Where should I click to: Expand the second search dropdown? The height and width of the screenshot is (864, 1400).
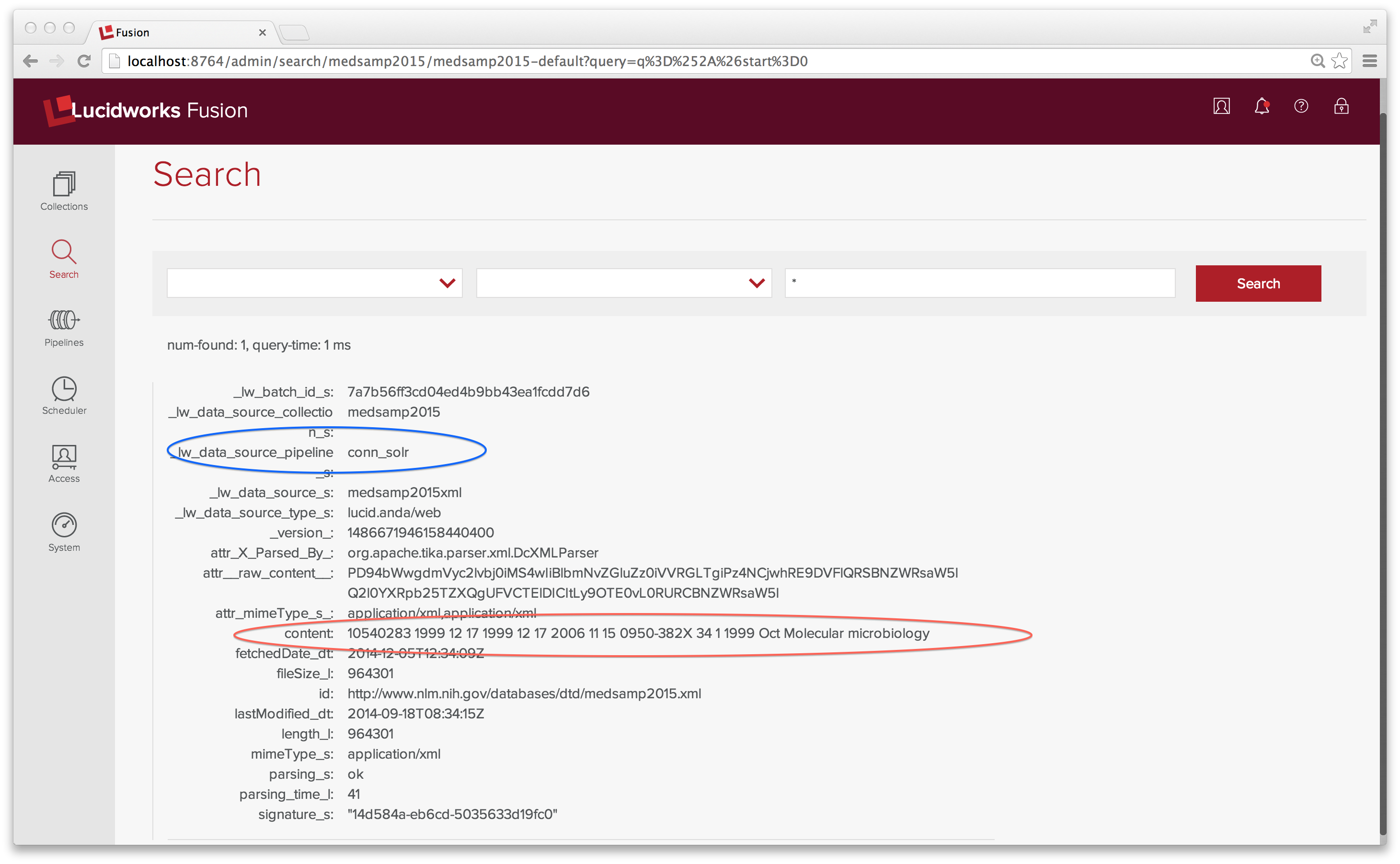coord(624,283)
